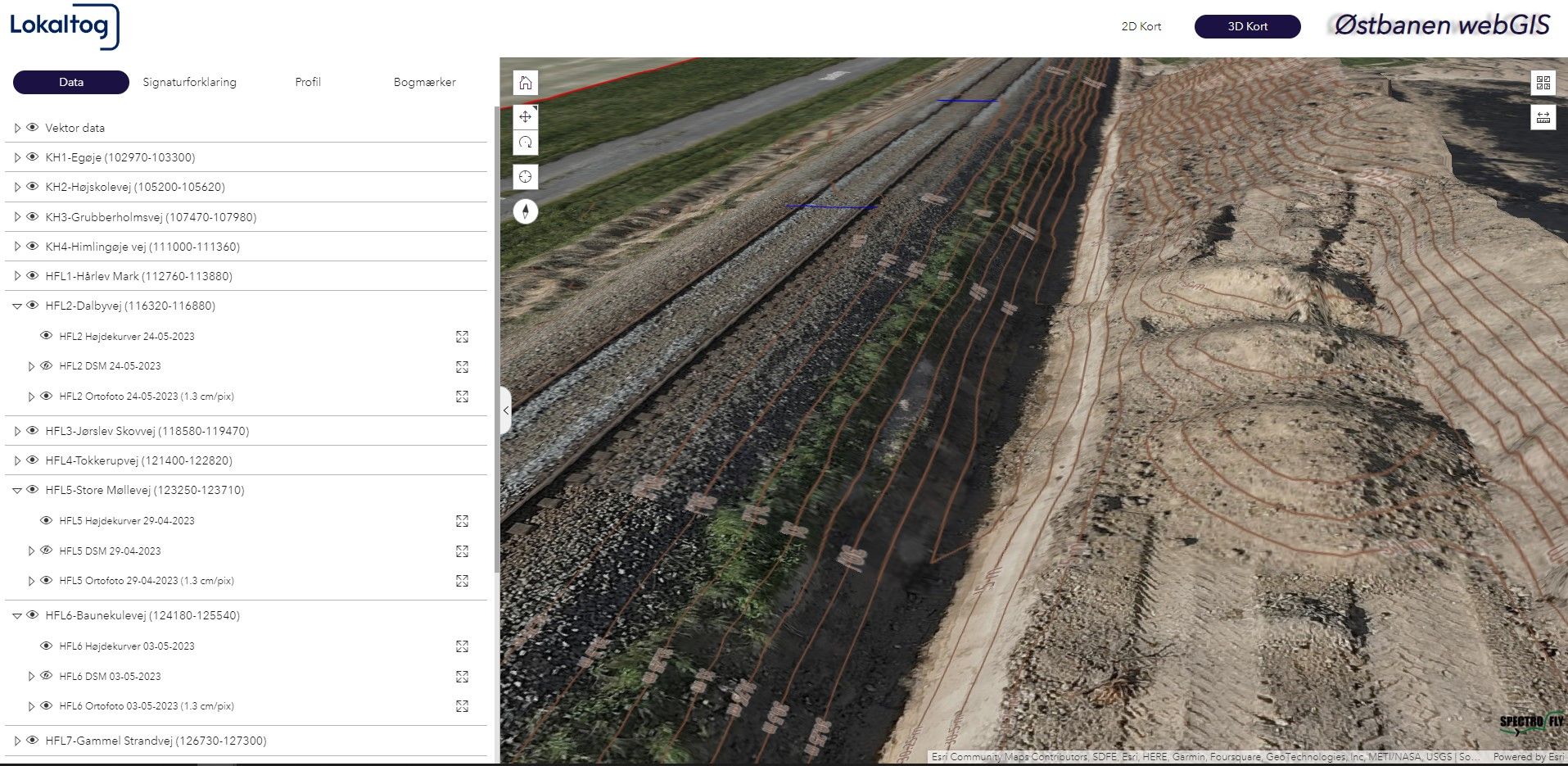Open the Profil tab
This screenshot has height=766, width=1568.
pos(308,82)
